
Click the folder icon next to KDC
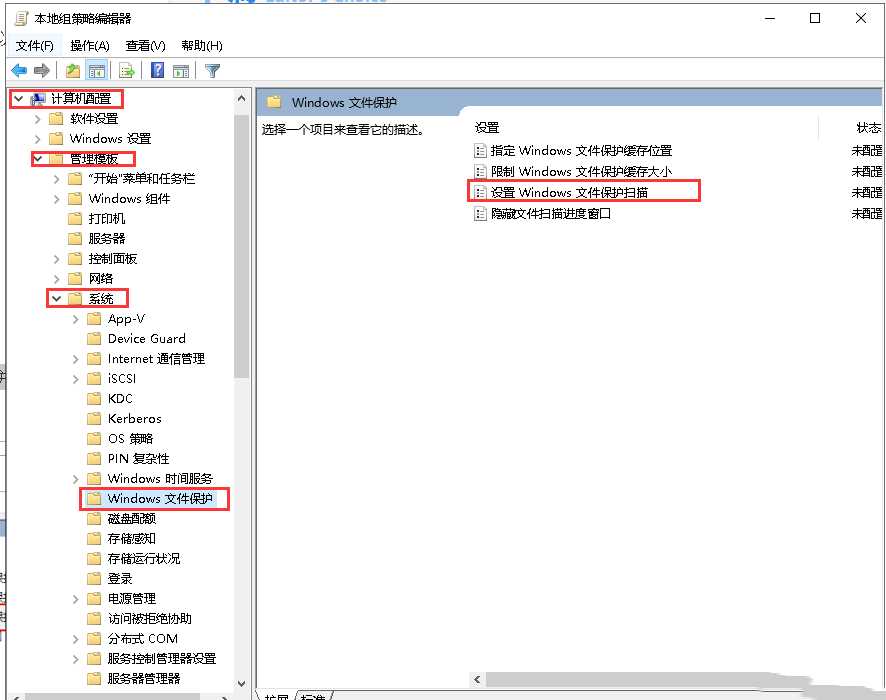click(x=94, y=398)
